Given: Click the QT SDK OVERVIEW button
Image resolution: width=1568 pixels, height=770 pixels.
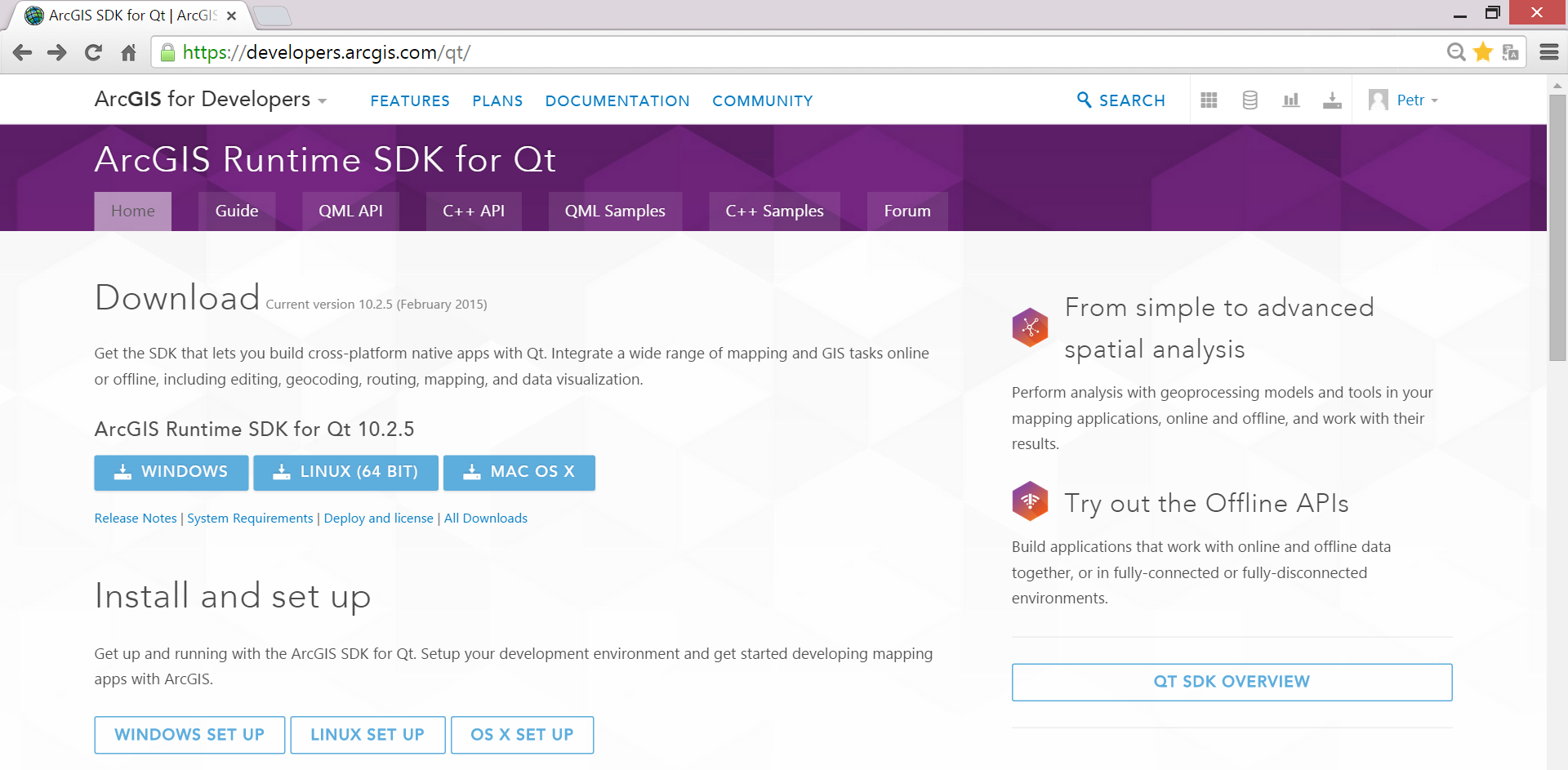Looking at the screenshot, I should click(x=1232, y=682).
